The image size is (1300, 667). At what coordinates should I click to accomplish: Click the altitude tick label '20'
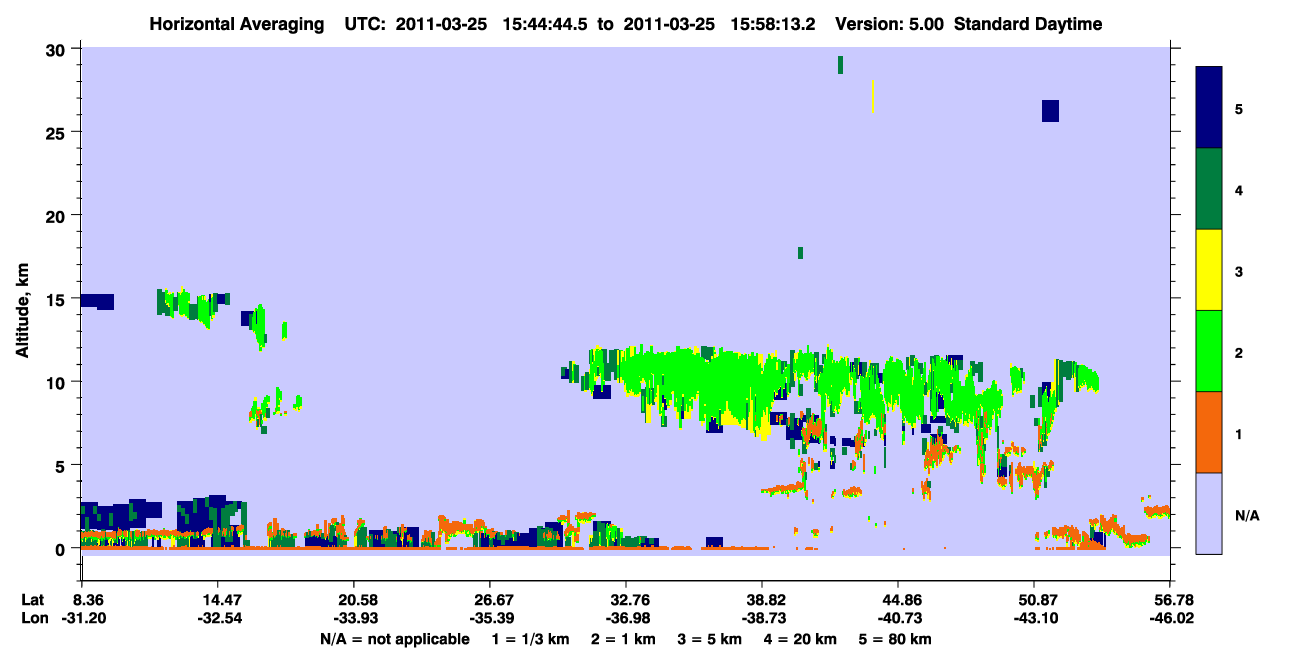pos(58,215)
